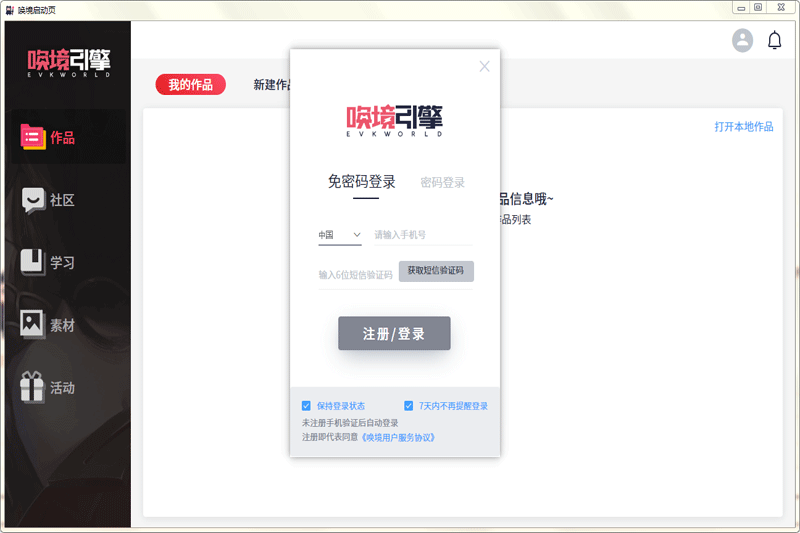Select the 我的作品 tab

[190, 85]
